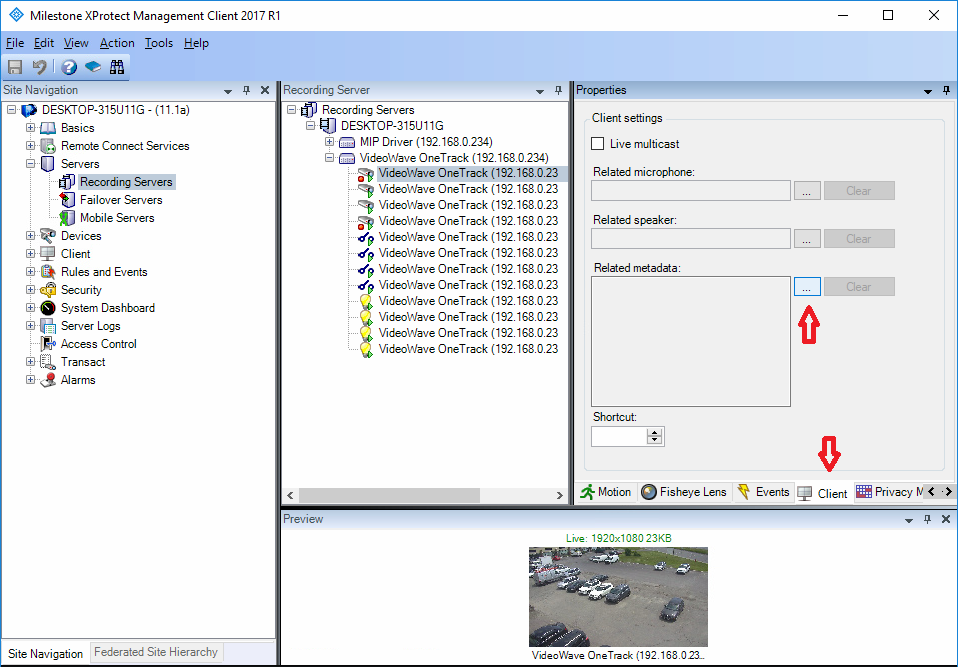This screenshot has height=667, width=958.
Task: Click the System Dashboard gauge icon
Action: [x=48, y=308]
